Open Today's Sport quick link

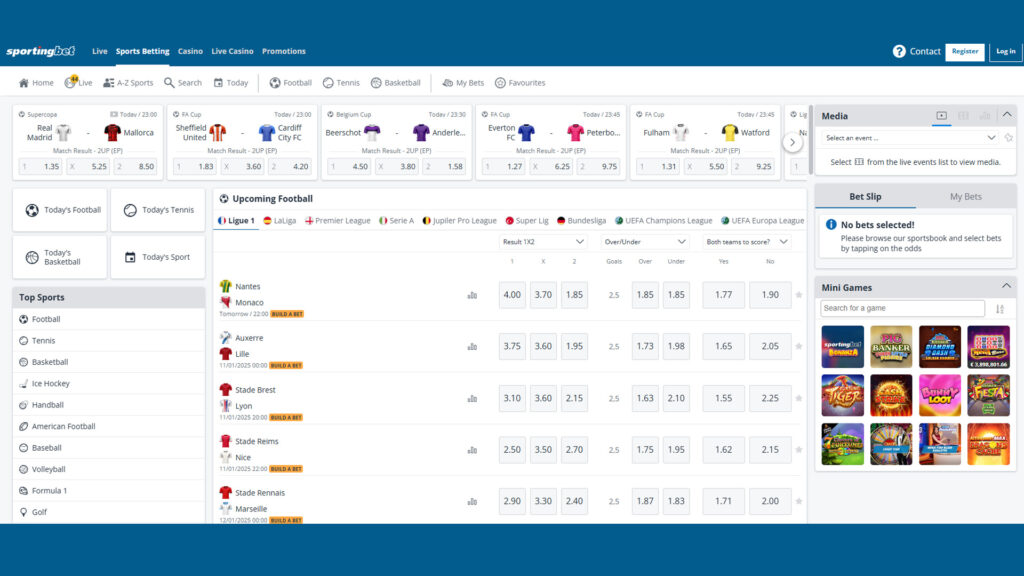[157, 257]
